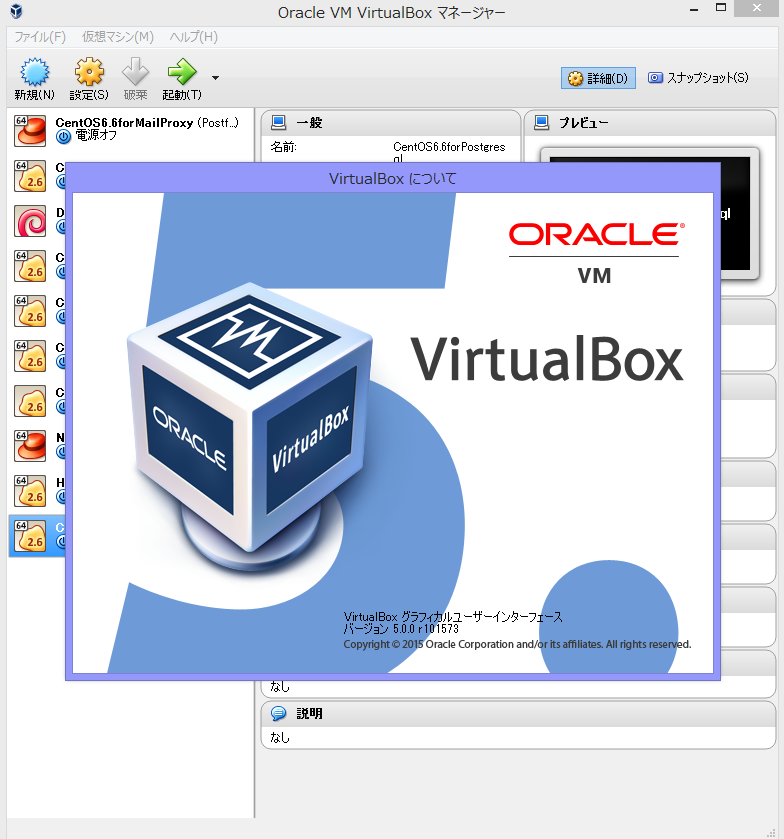Viewport: 784px width, 839px height.
Task: Collapse the 一般 general section header
Action: (x=391, y=123)
